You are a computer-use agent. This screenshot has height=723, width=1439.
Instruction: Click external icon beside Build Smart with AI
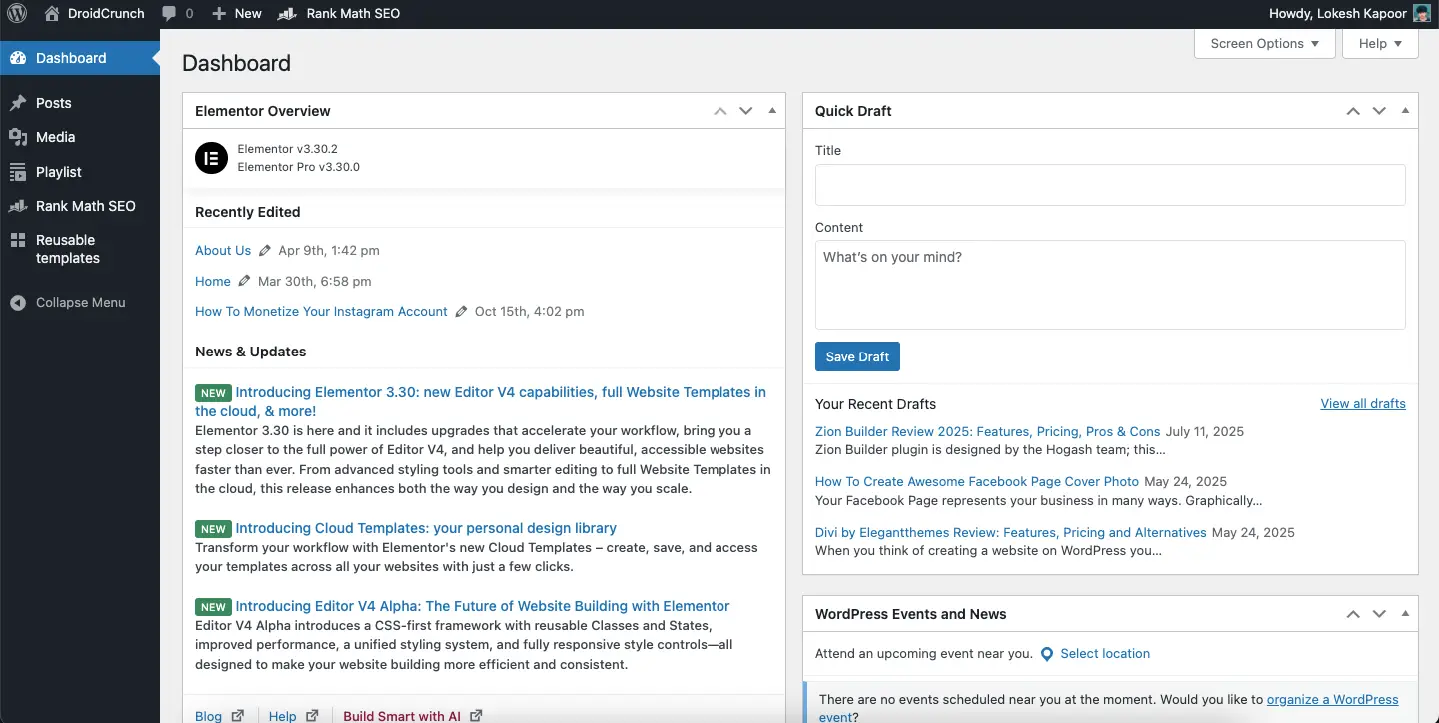click(476, 716)
